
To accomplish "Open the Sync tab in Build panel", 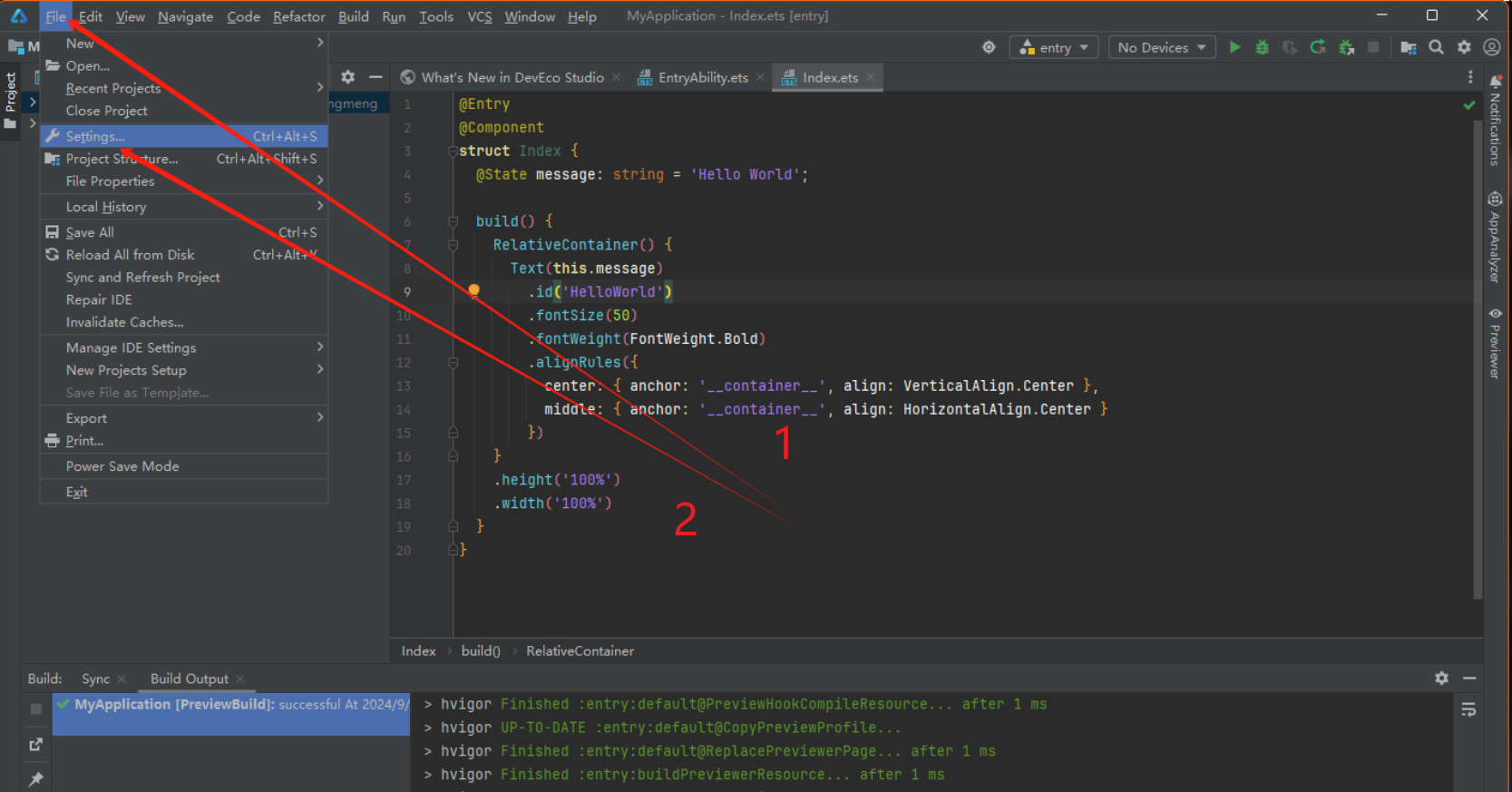I will (95, 679).
